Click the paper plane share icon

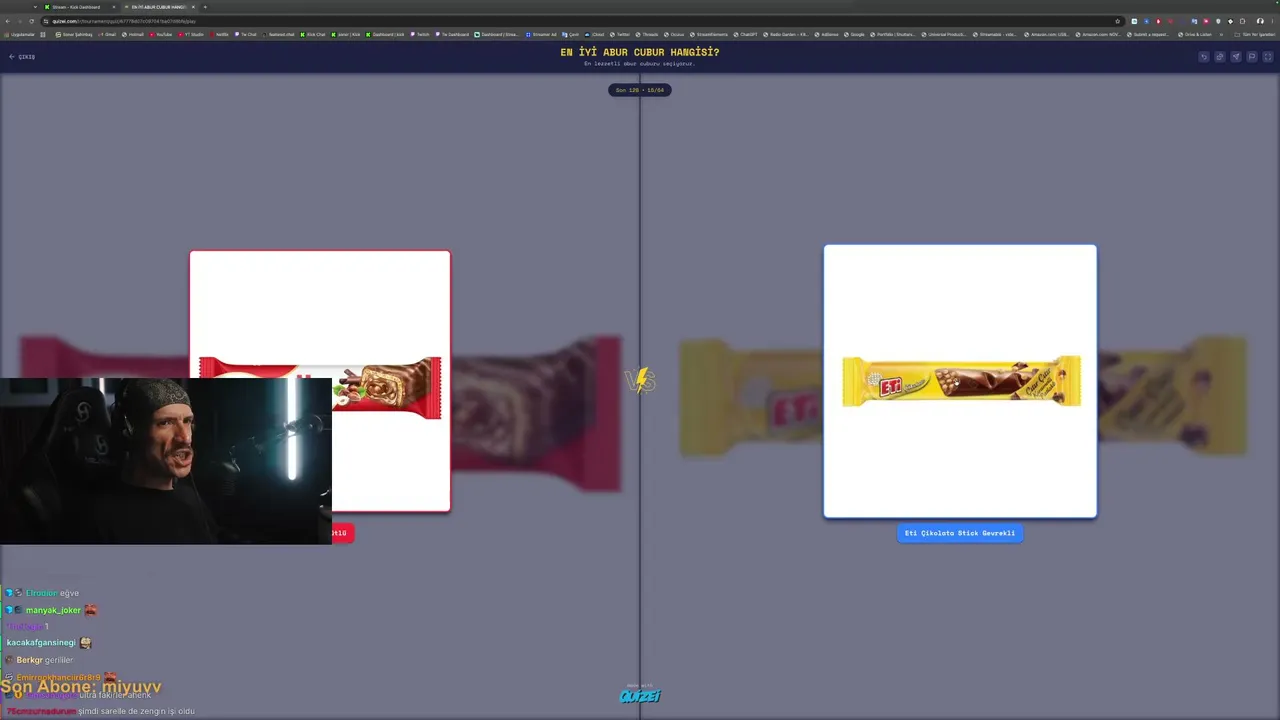pyautogui.click(x=1236, y=57)
